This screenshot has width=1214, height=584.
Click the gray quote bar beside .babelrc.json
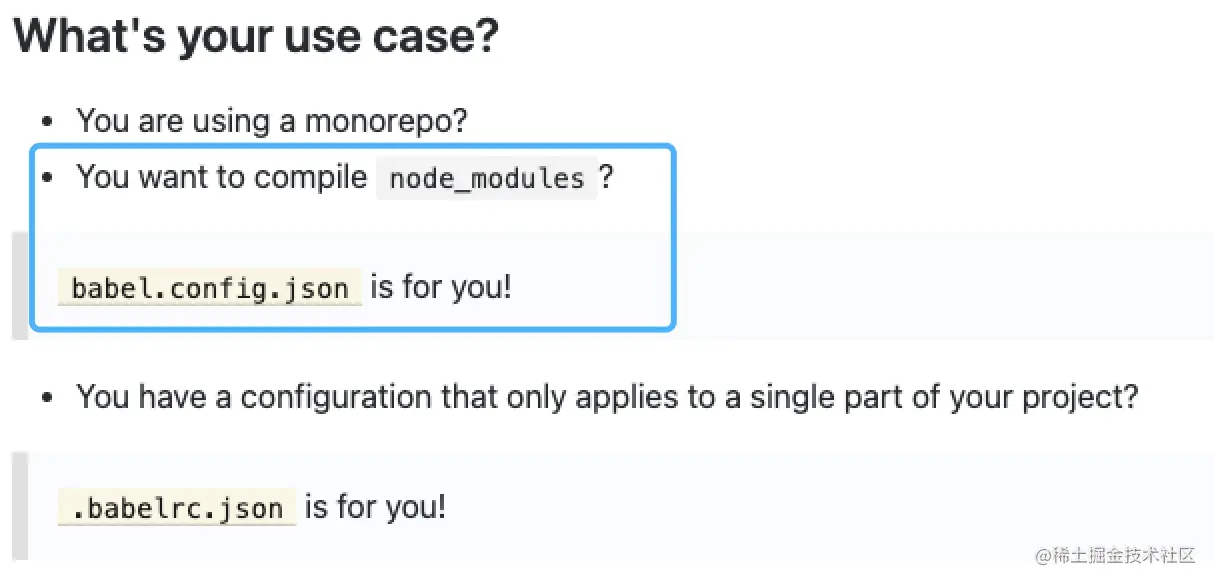point(19,506)
